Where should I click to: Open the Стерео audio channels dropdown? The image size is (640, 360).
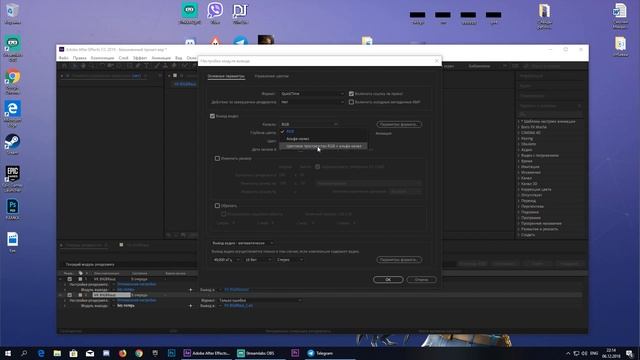click(x=289, y=260)
